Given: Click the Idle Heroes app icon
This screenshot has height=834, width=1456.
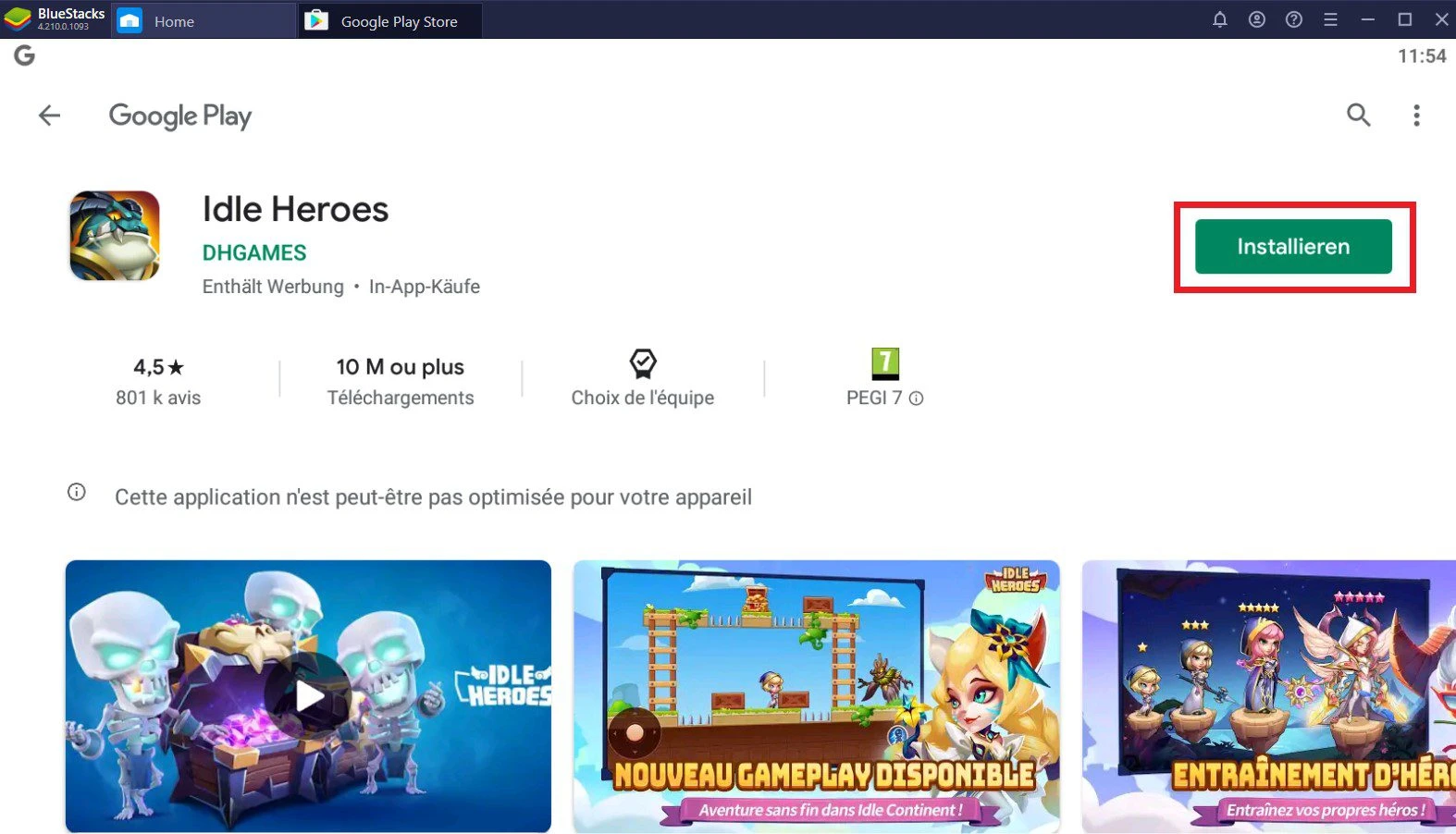Looking at the screenshot, I should (115, 236).
